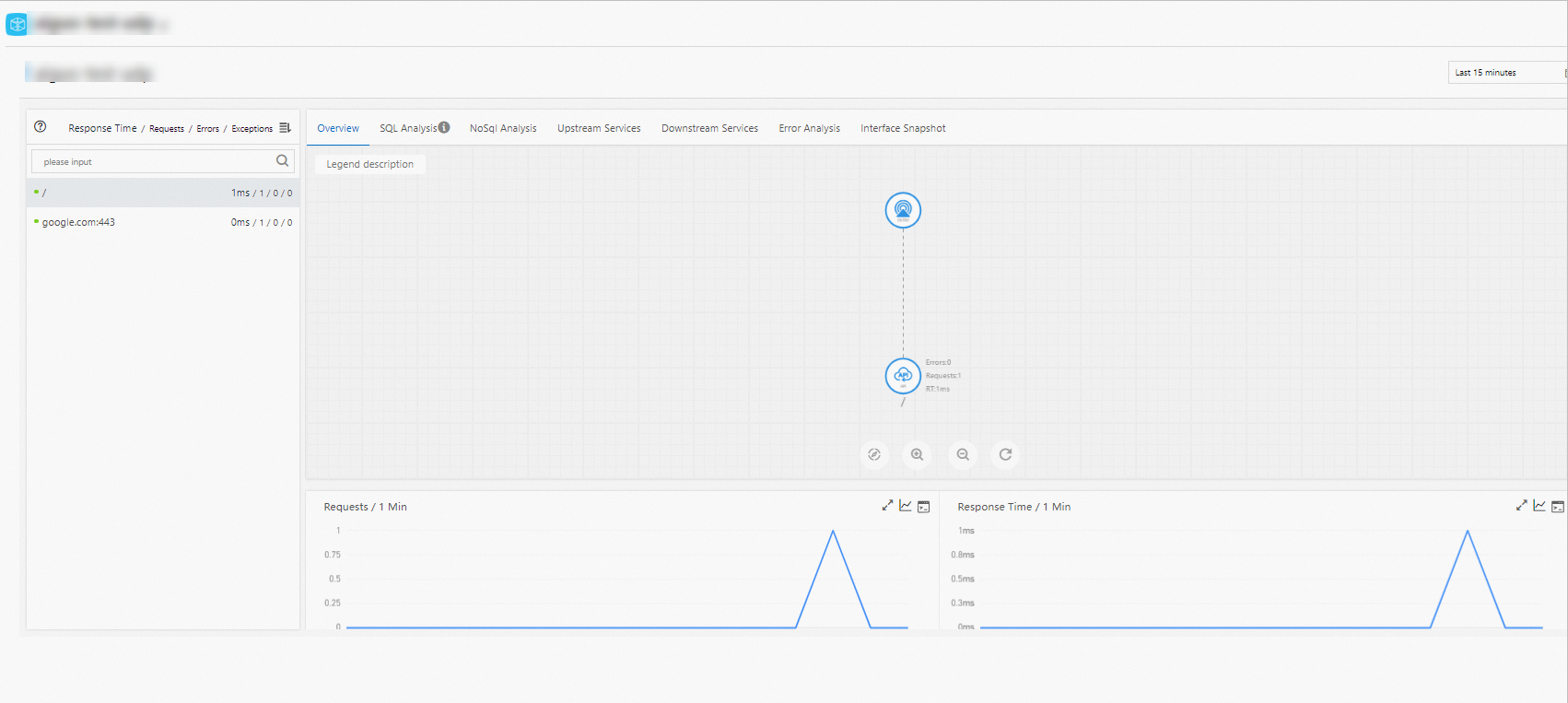Click the Legend description button
The width and height of the screenshot is (1568, 703).
[370, 164]
